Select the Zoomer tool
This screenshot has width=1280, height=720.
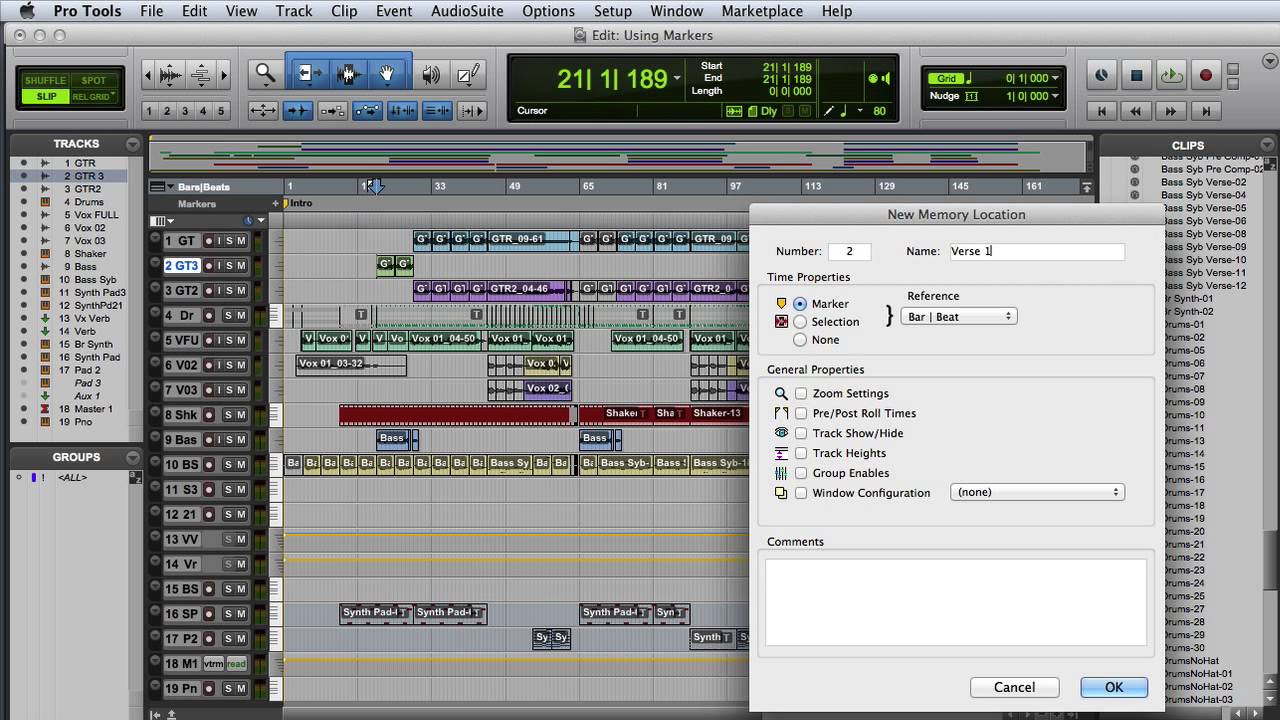tap(265, 74)
